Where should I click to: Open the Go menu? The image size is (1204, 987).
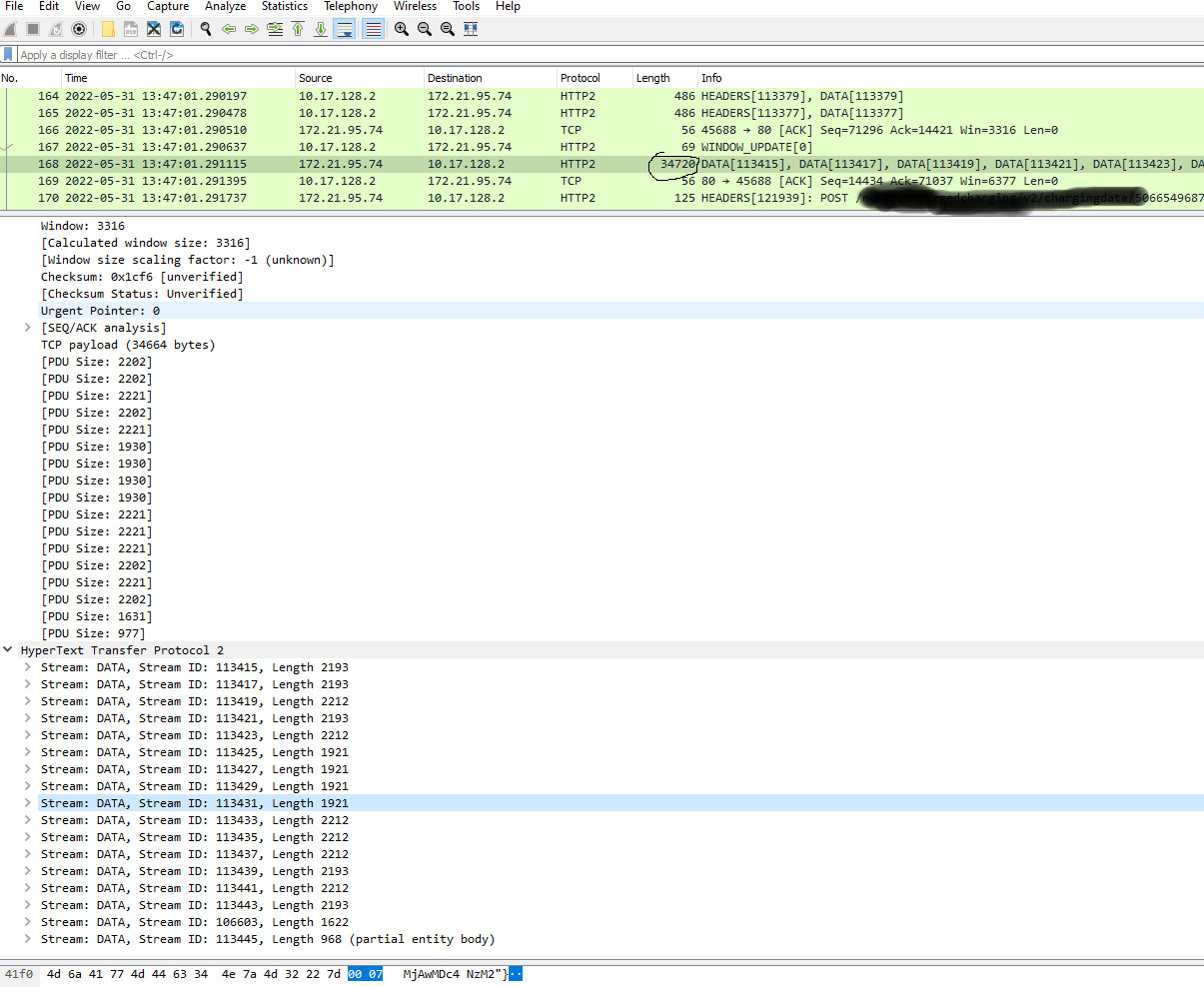tap(124, 6)
